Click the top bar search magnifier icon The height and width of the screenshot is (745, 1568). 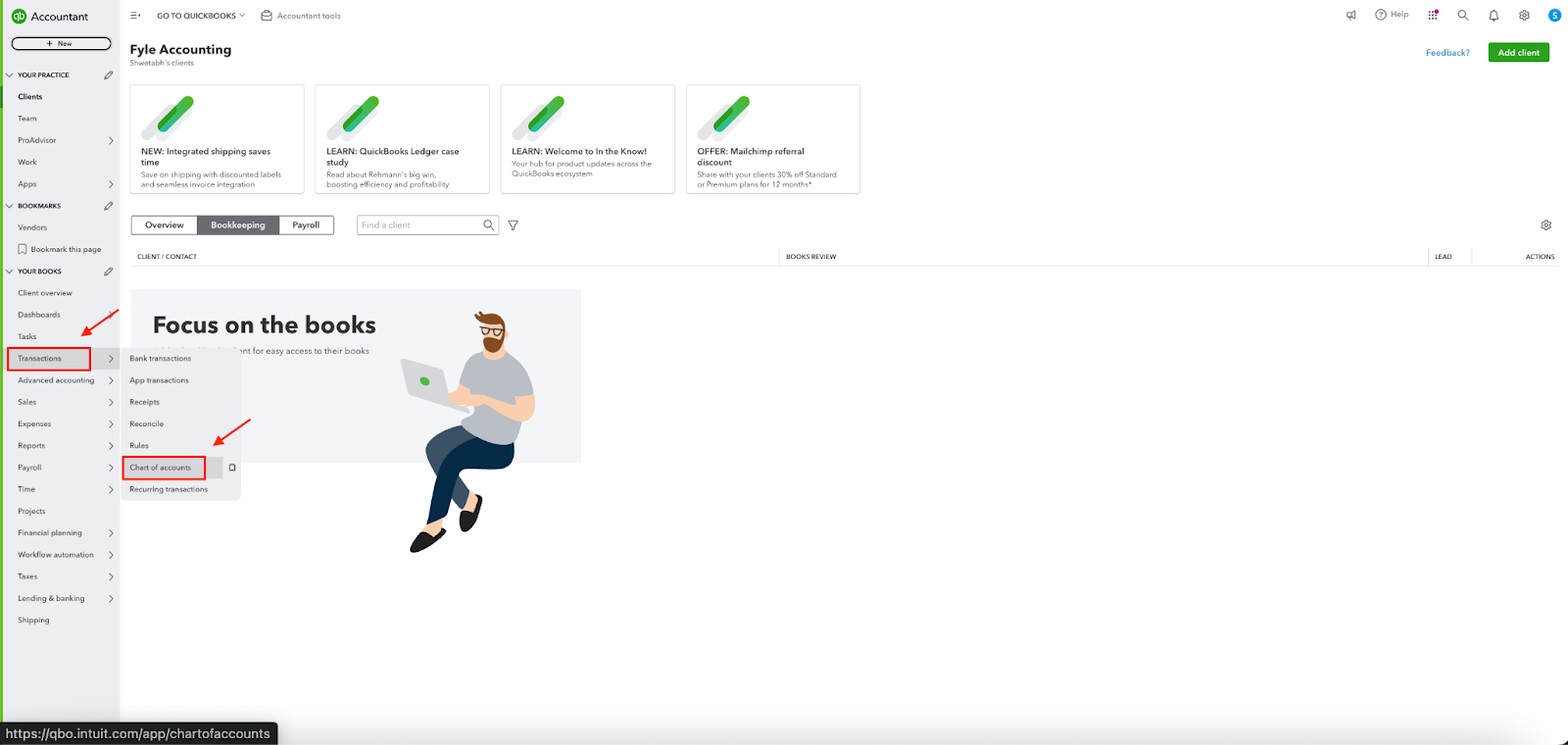click(1463, 16)
